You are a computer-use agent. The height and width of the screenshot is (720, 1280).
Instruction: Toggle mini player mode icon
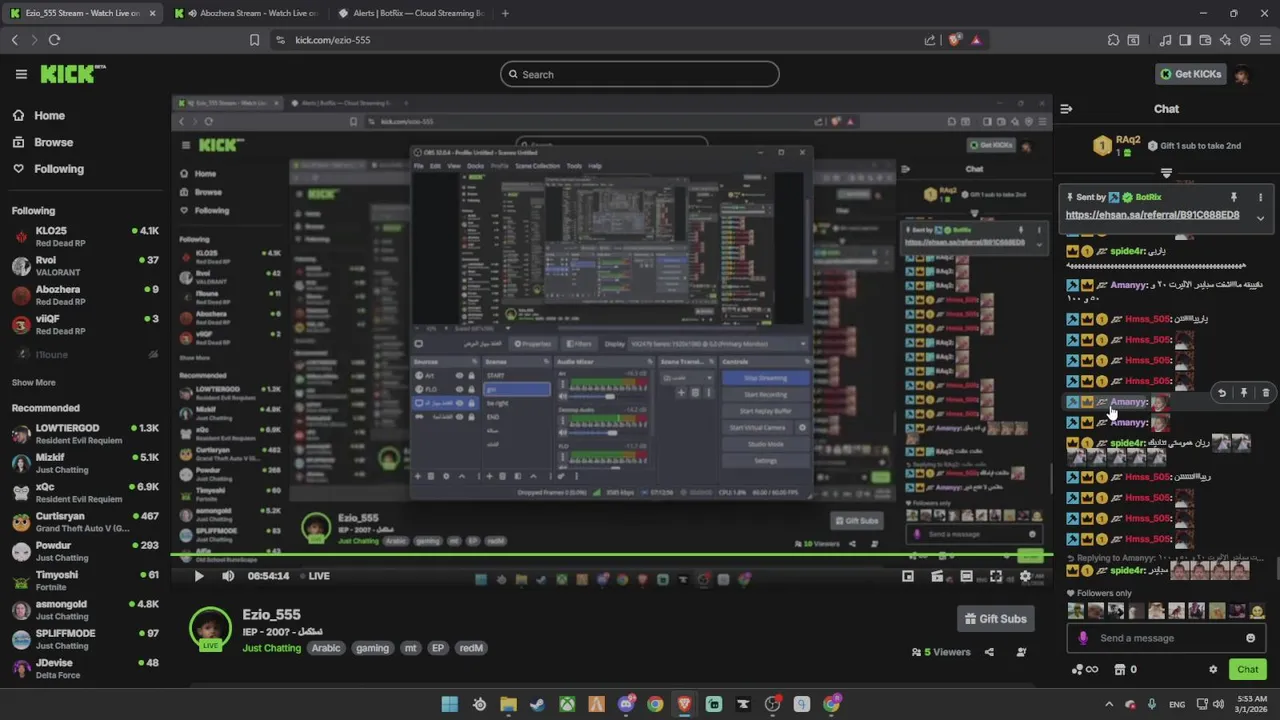click(908, 576)
